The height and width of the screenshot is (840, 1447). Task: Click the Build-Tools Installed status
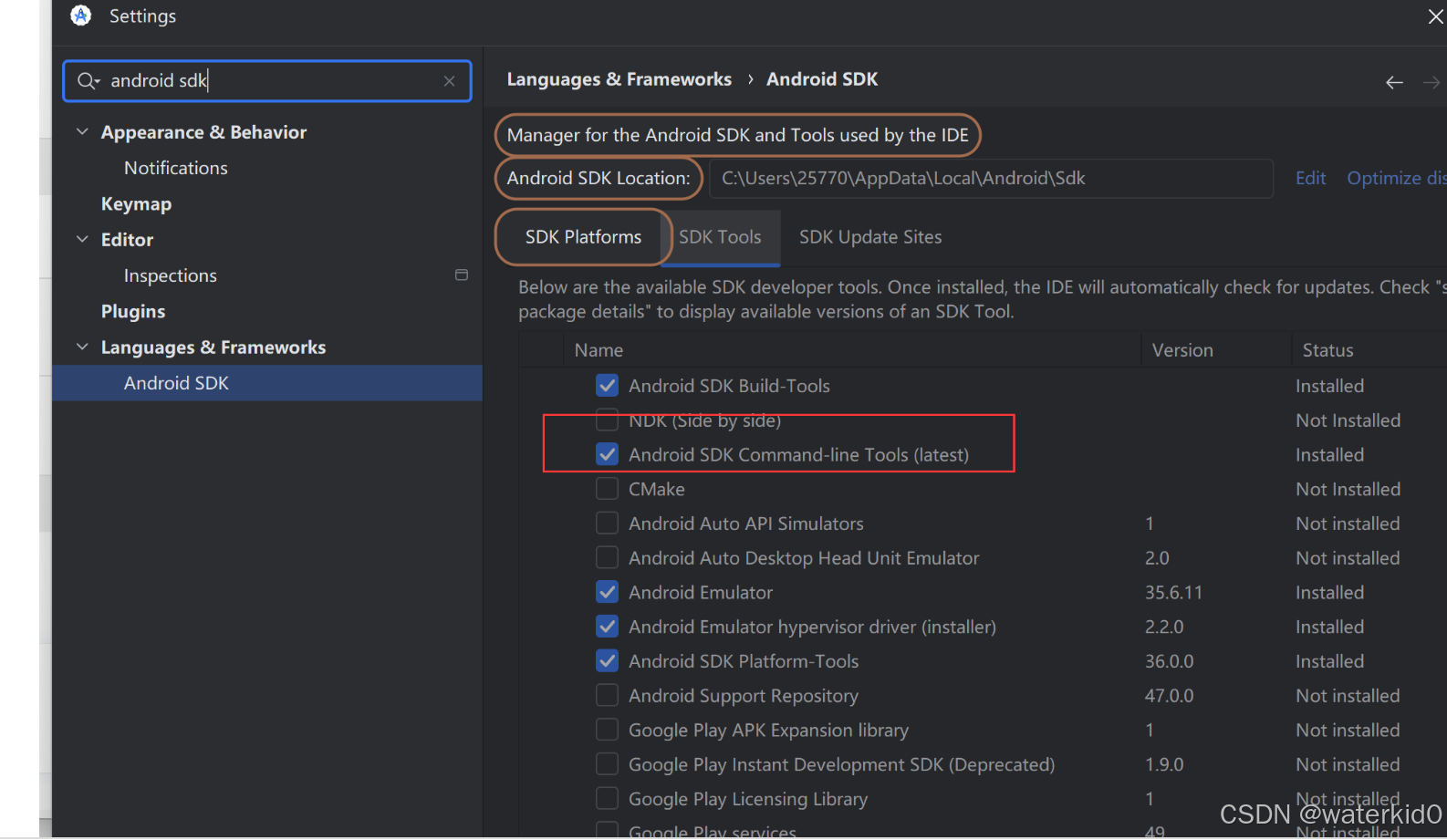pyautogui.click(x=1329, y=386)
